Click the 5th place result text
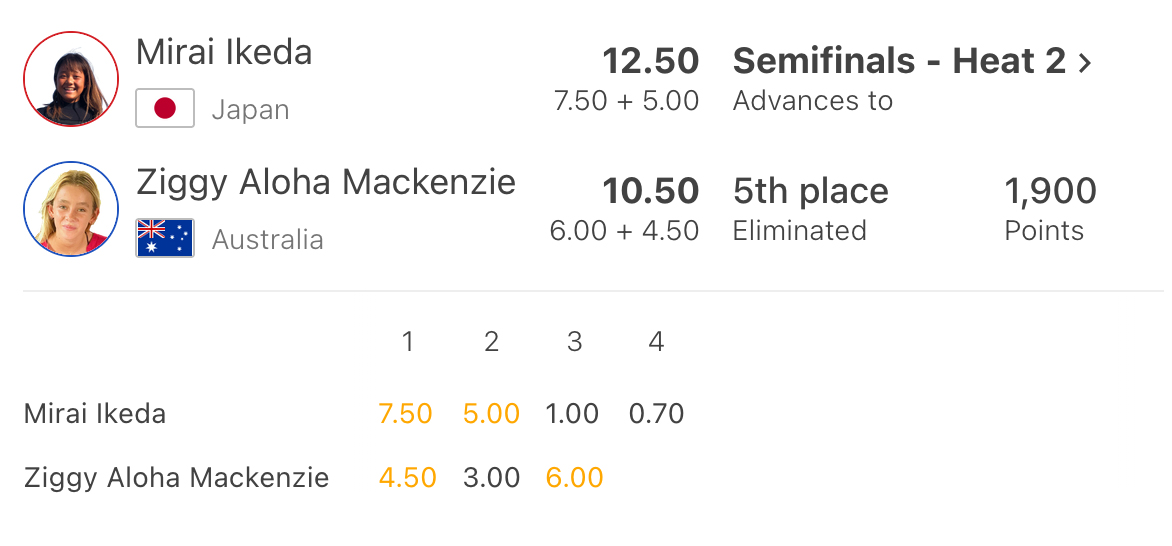 [x=810, y=191]
